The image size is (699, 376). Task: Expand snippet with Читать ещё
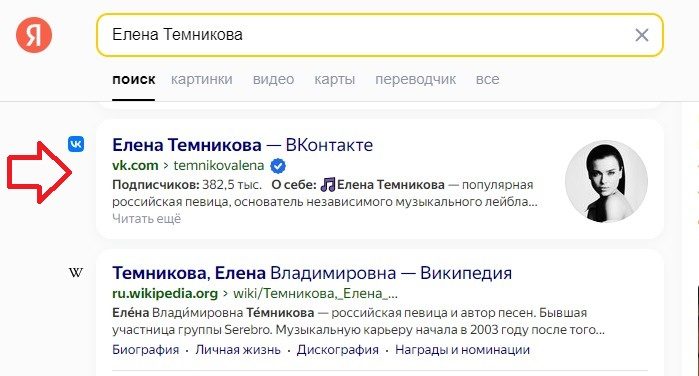[146, 219]
